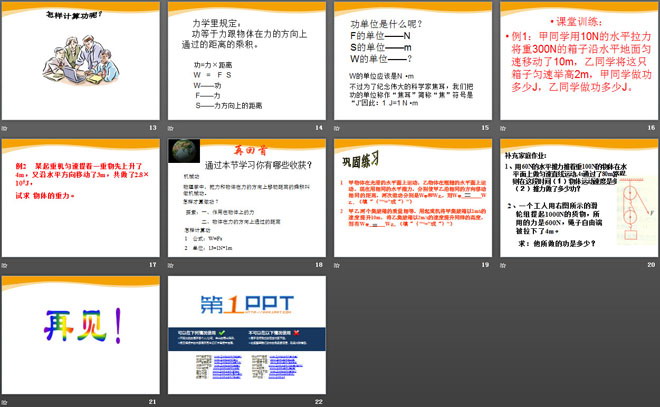Click the transition icon beneath slide 20

[502, 264]
